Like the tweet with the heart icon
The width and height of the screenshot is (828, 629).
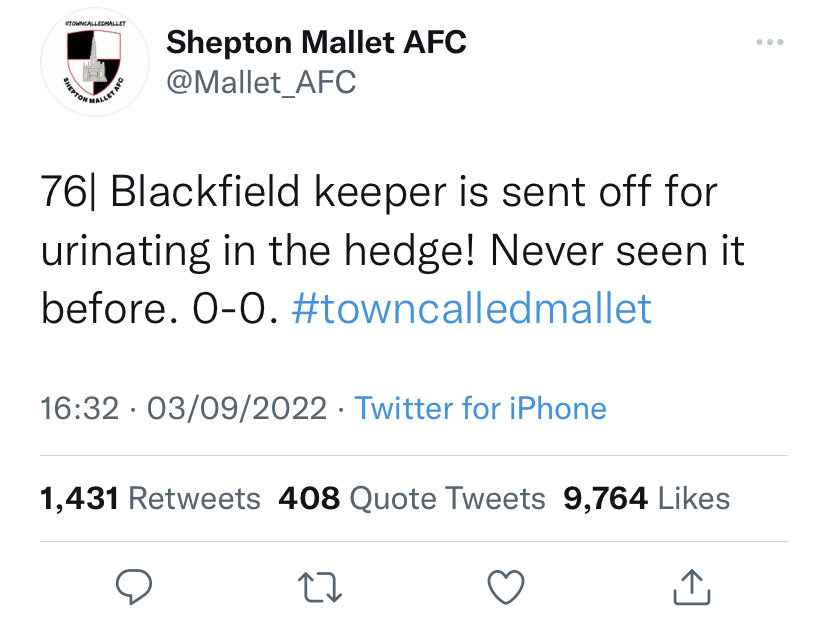click(x=507, y=589)
